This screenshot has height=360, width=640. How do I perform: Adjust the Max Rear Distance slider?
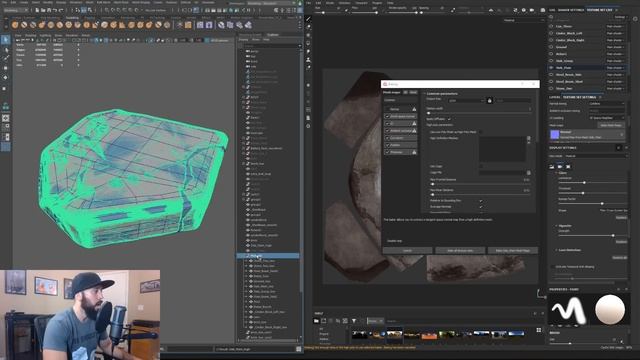pyautogui.click(x=480, y=195)
